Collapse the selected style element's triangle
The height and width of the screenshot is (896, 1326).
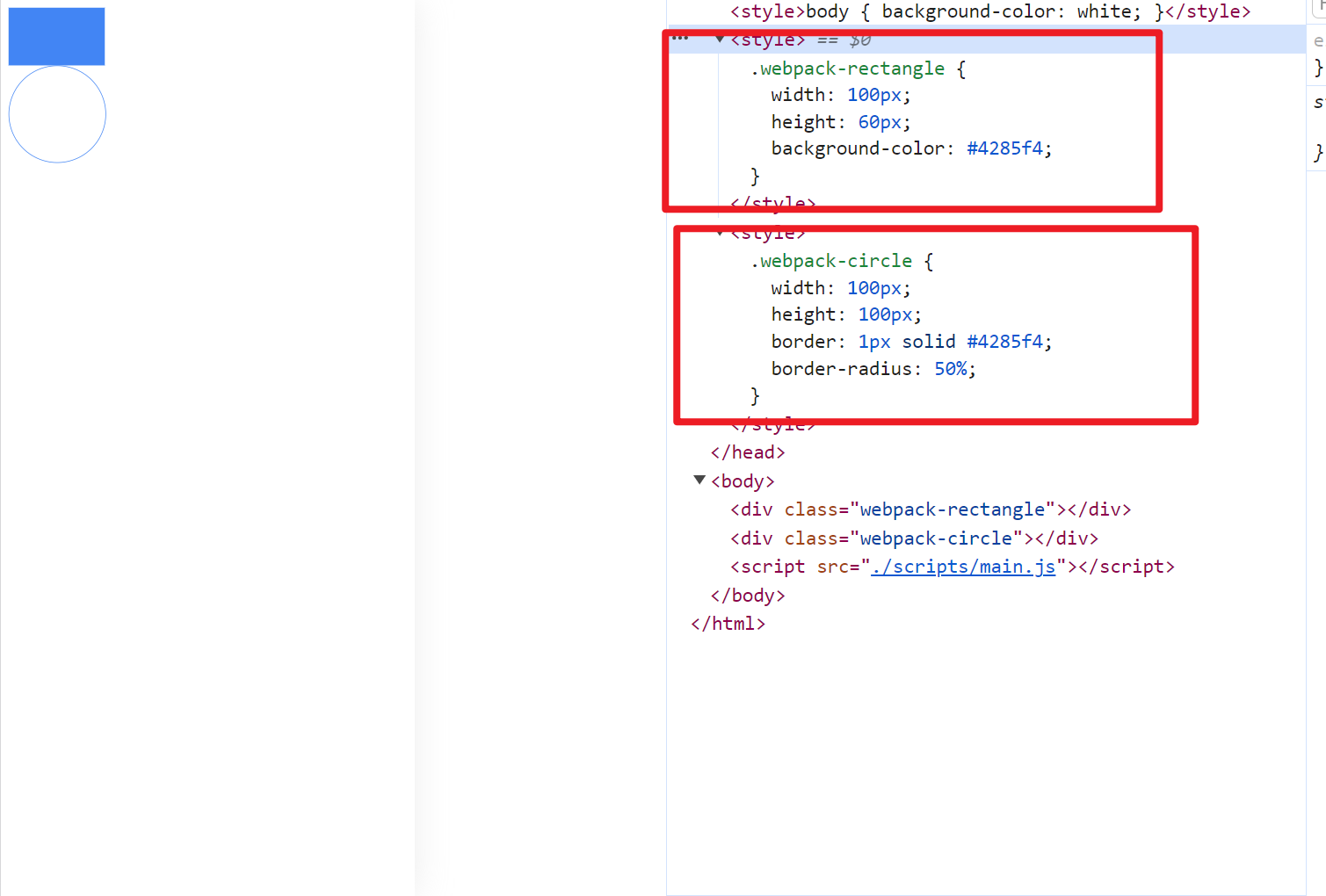pyautogui.click(x=720, y=40)
